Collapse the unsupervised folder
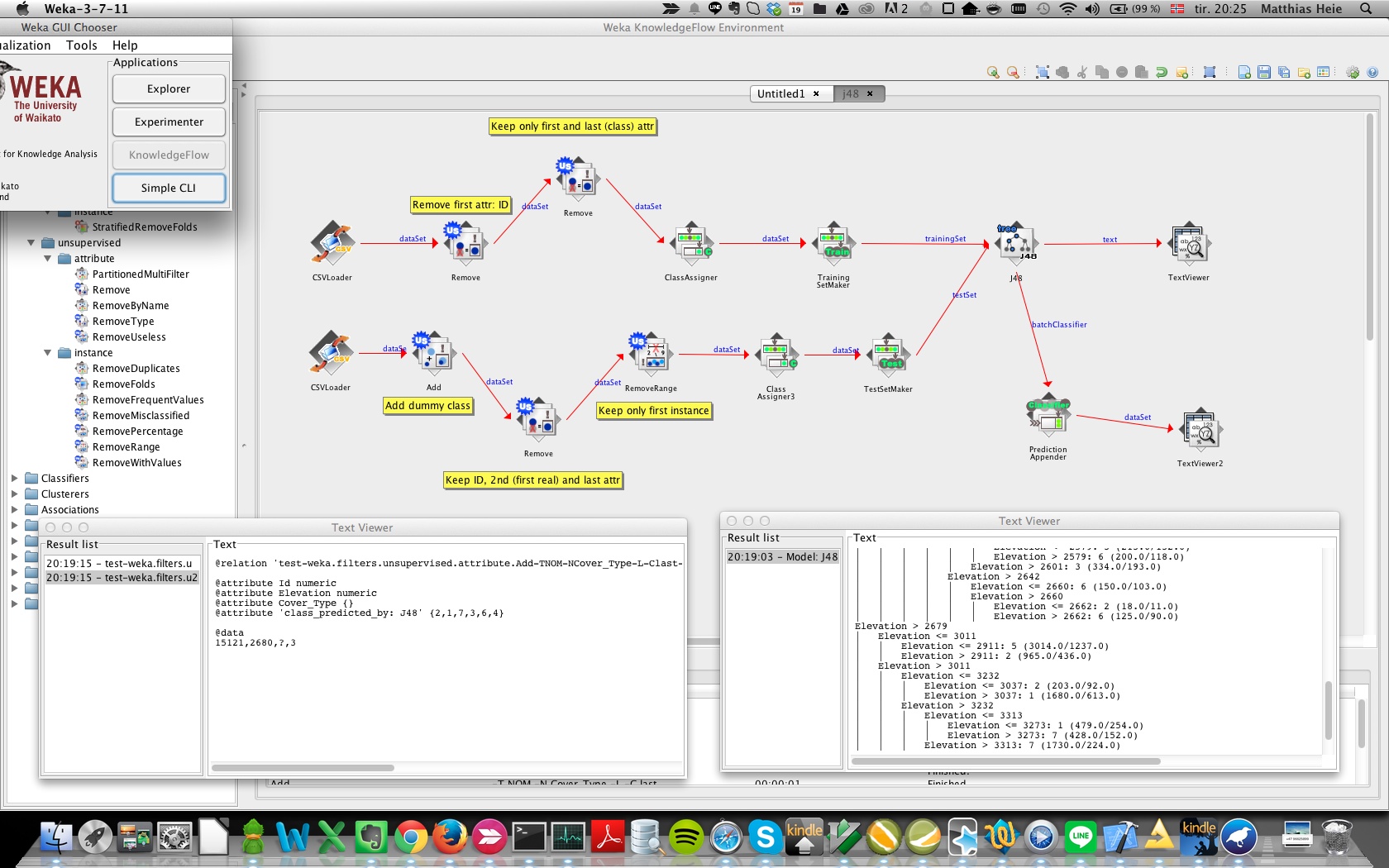 31,243
